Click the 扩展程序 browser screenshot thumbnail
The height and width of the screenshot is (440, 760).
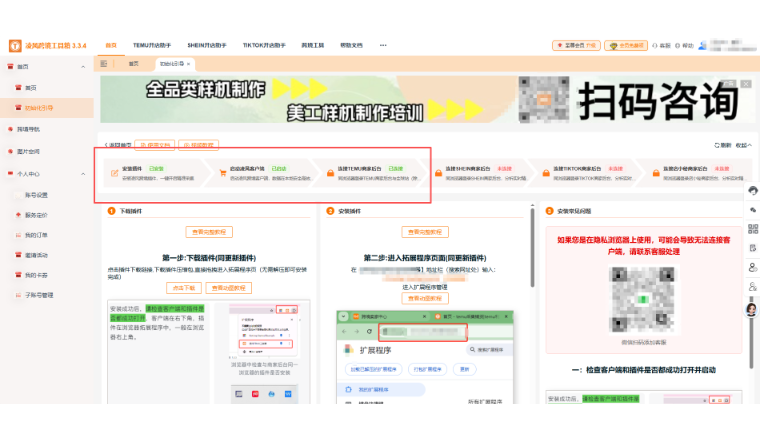[425, 357]
